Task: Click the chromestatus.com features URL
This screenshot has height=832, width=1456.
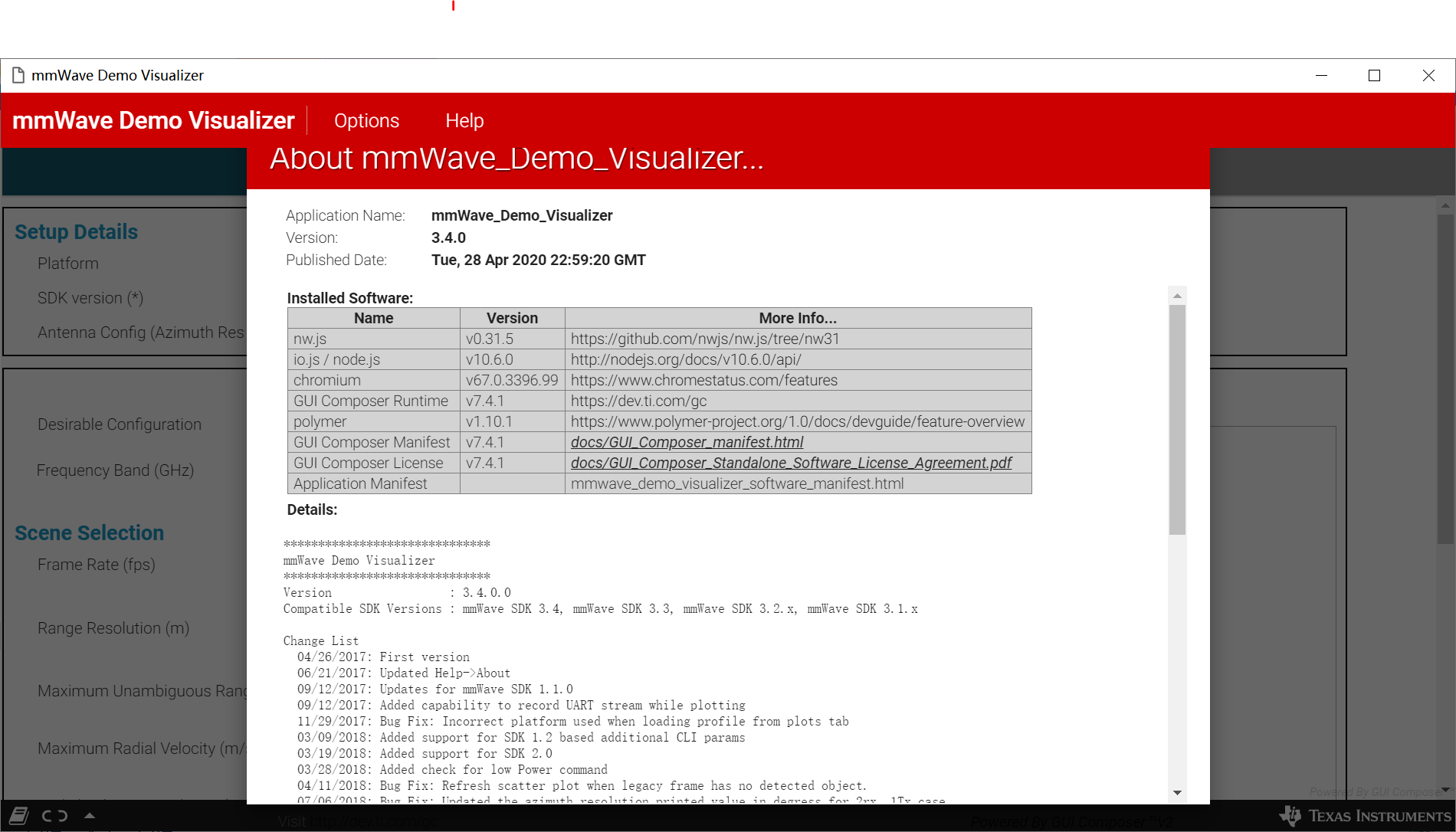Action: [x=704, y=380]
